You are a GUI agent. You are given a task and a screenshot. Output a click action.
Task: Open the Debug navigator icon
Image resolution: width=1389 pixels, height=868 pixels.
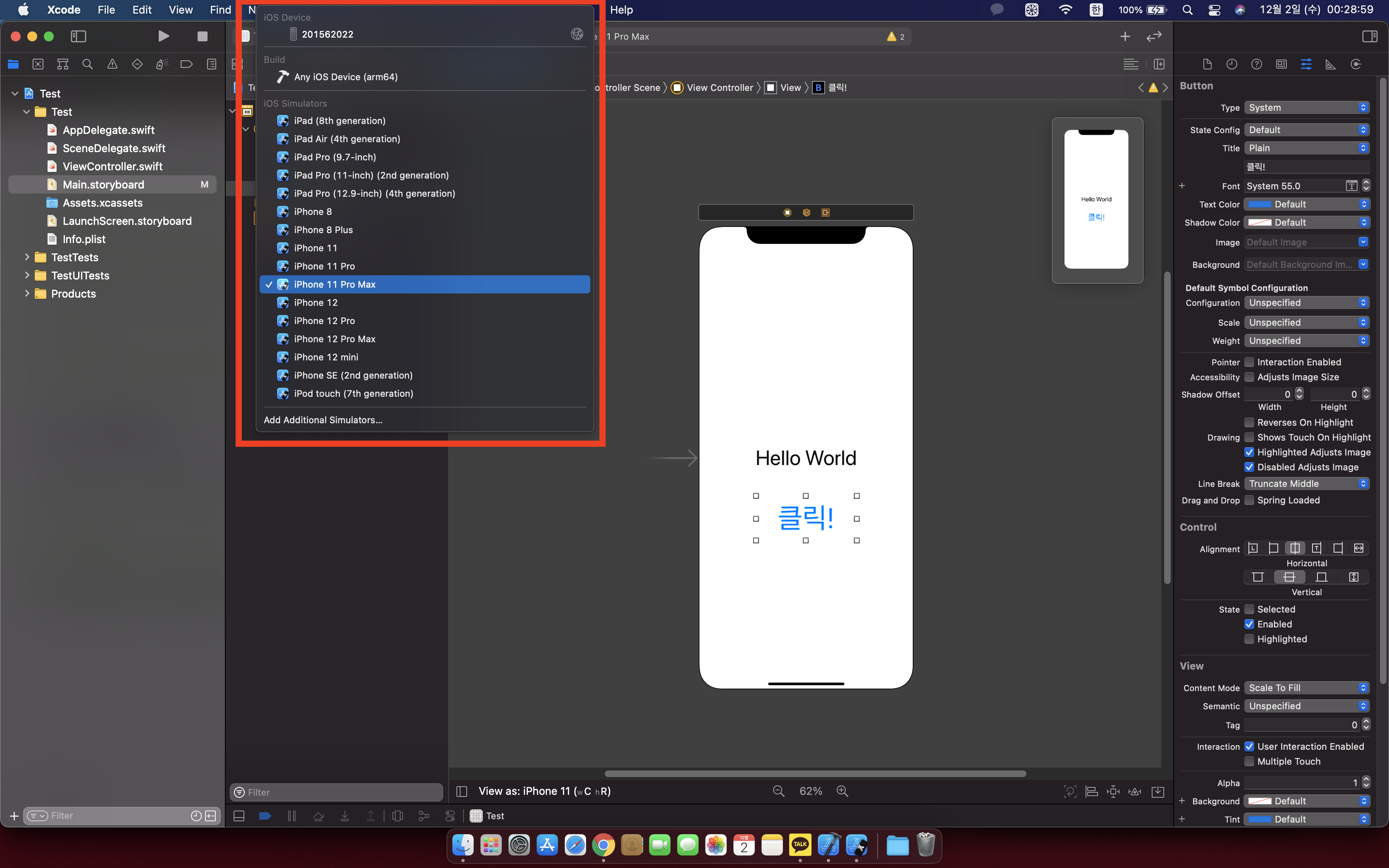(x=162, y=64)
